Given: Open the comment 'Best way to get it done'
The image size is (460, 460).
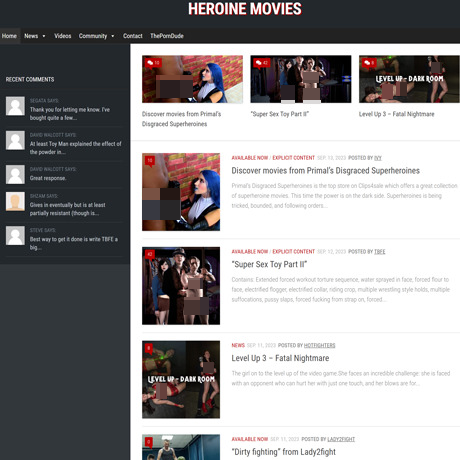Looking at the screenshot, I should pos(74,243).
